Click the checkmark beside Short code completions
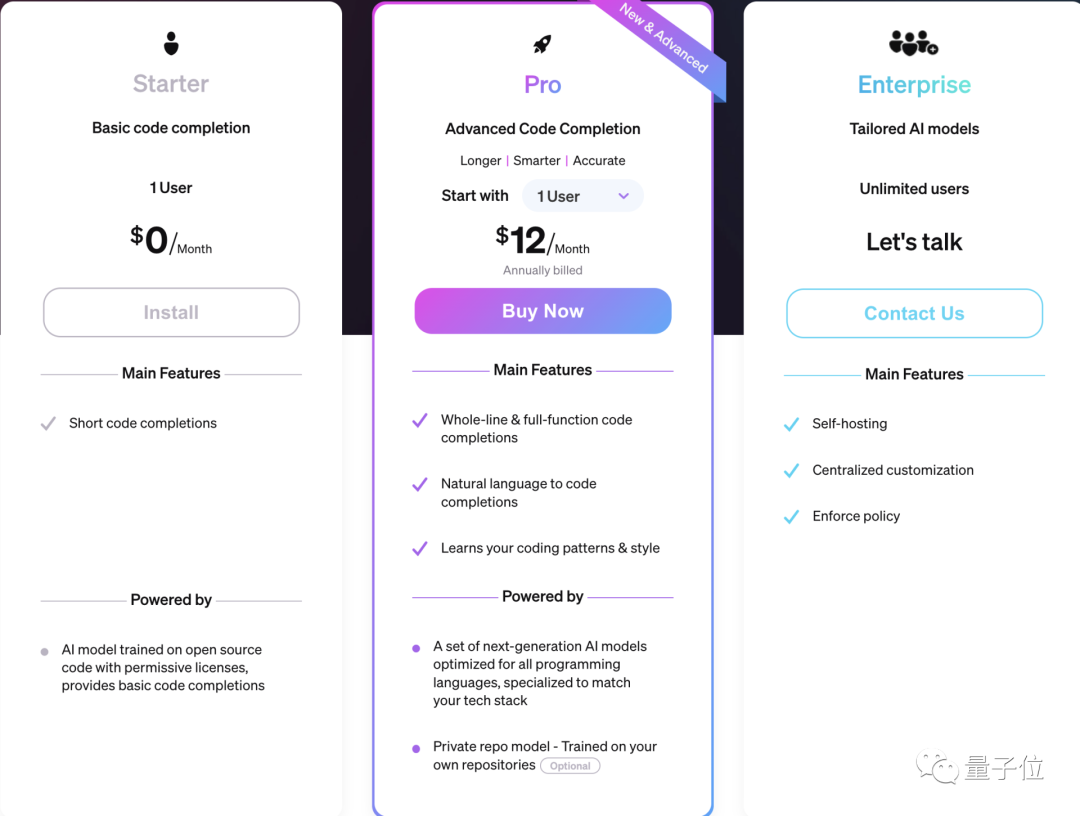The image size is (1080, 816). [x=47, y=423]
